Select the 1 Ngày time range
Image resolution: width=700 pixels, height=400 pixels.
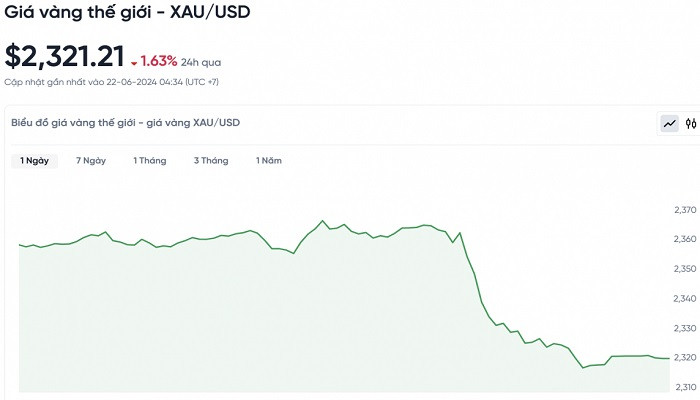coord(34,160)
